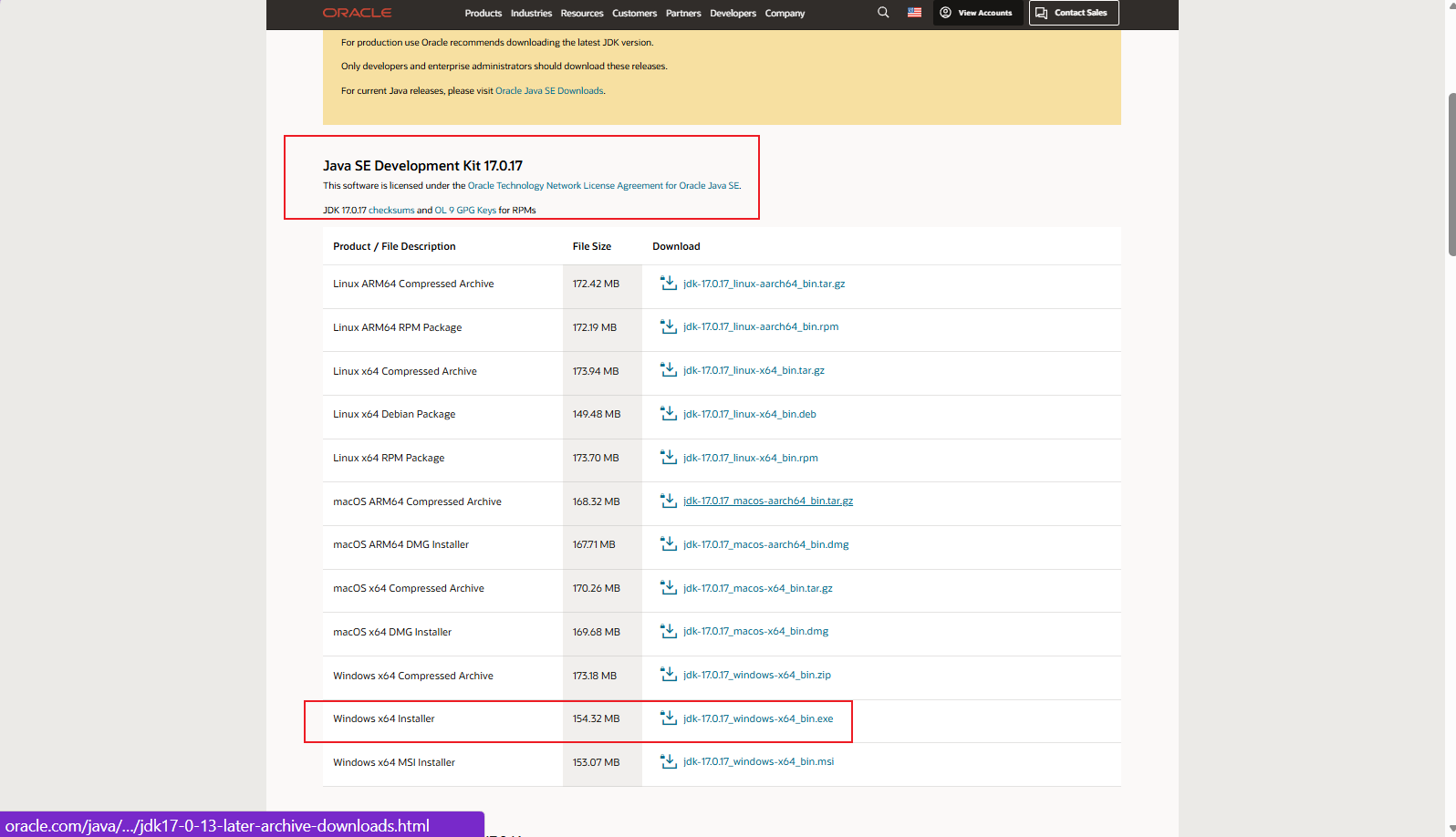Screen dimensions: 1456x837
Task: Download jdk-17.0.17_linux-aarch64_bin.rpm file link
Action: tap(761, 326)
